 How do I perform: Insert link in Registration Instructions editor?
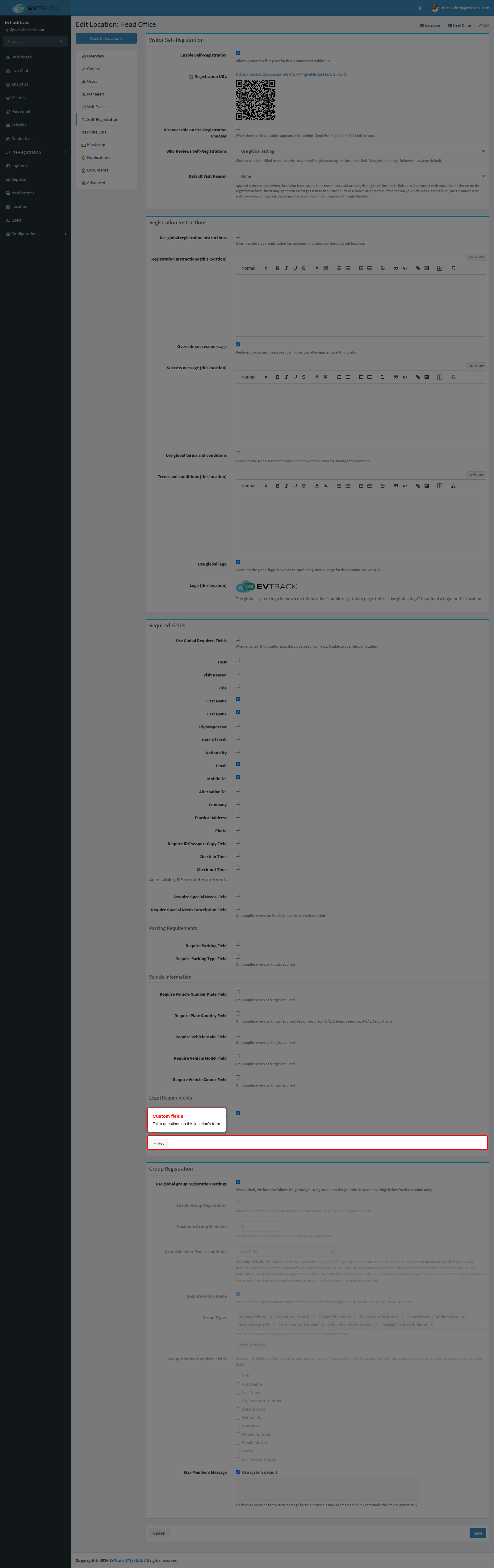pos(418,269)
